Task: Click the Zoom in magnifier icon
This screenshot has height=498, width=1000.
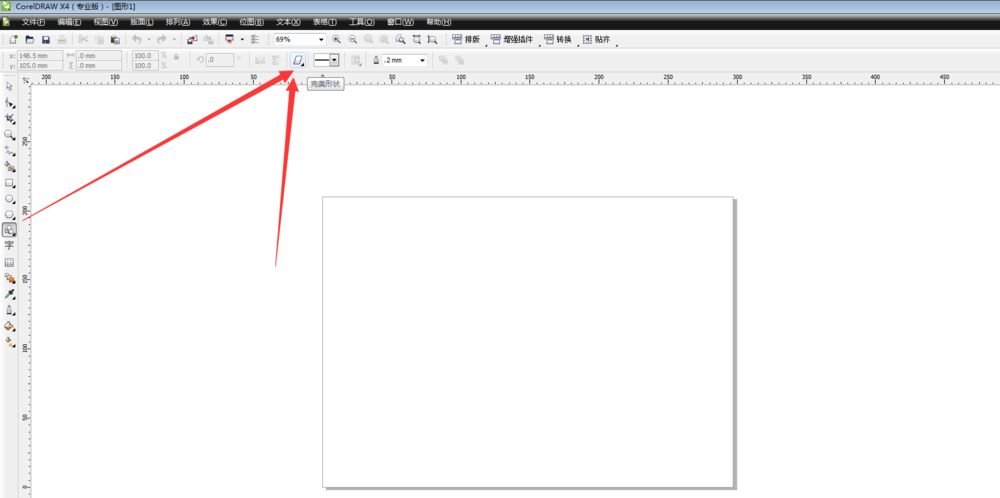Action: click(337, 40)
